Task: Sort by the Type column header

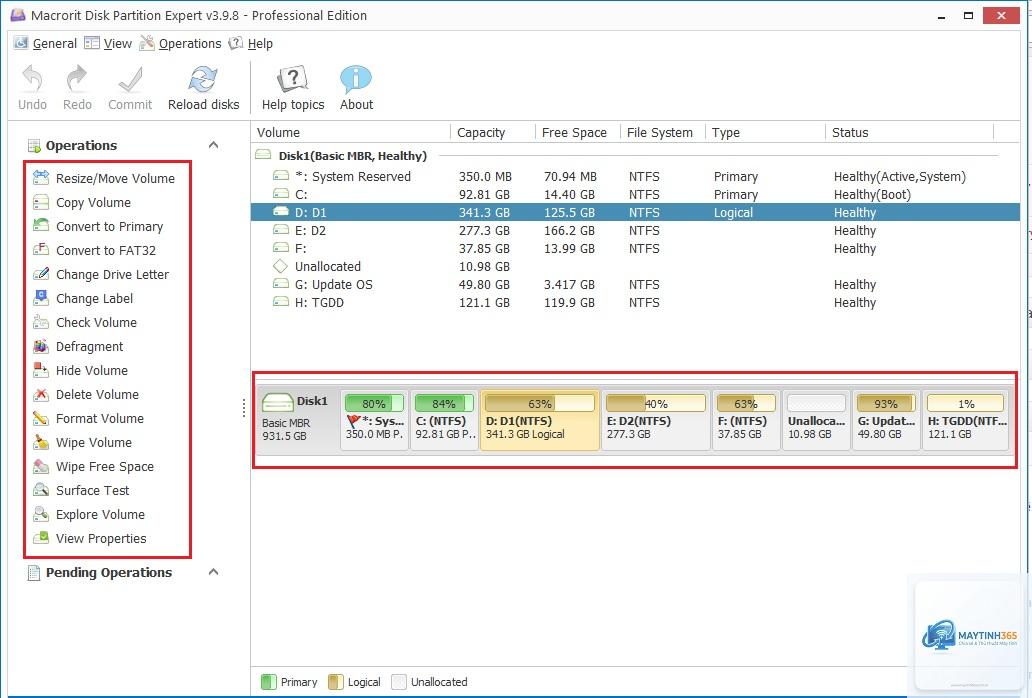Action: pos(765,132)
